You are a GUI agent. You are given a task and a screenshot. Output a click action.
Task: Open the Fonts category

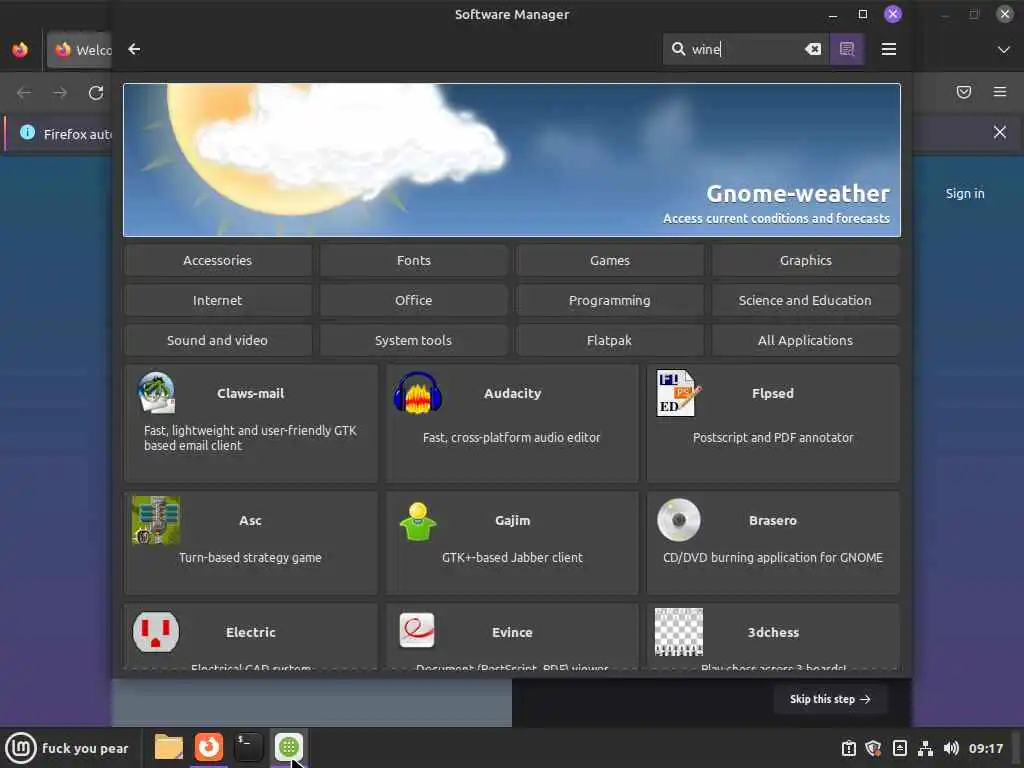point(413,261)
